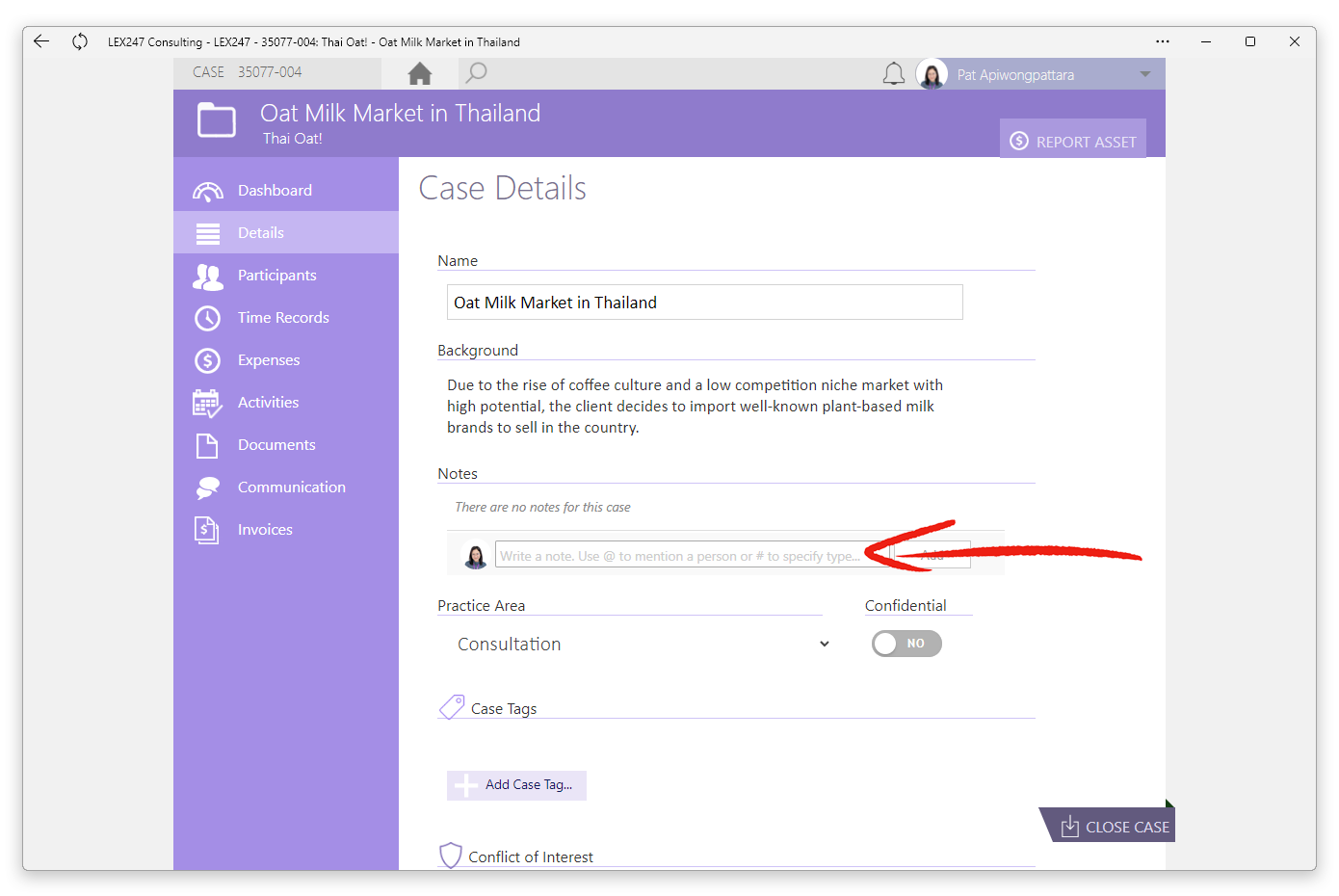This screenshot has height=896, width=1339.
Task: Click the Documents page icon
Action: pos(207,445)
